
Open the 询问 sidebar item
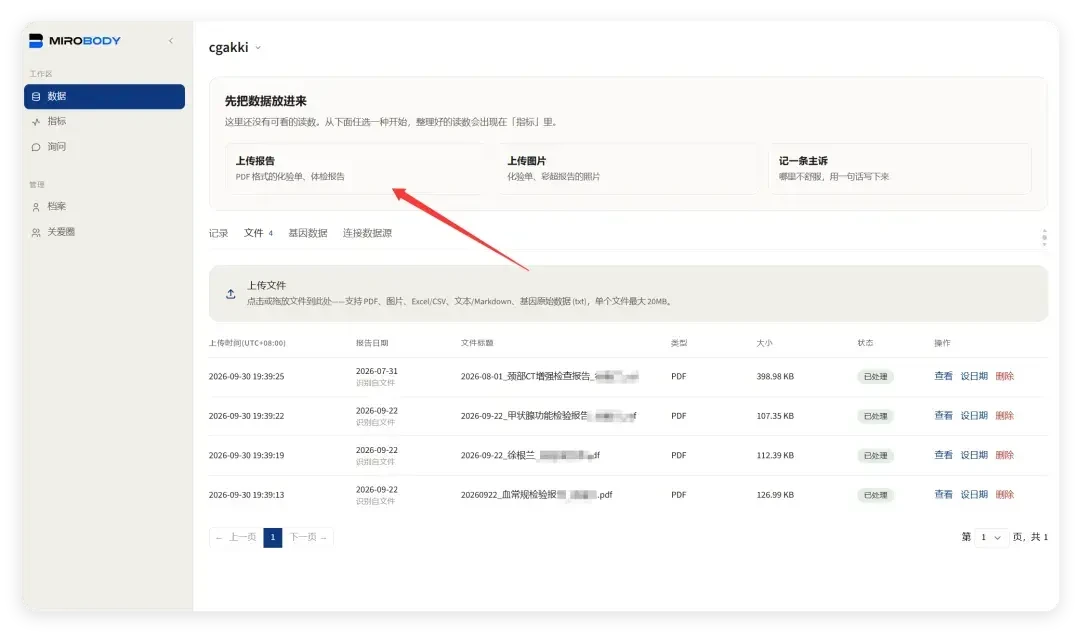104,147
